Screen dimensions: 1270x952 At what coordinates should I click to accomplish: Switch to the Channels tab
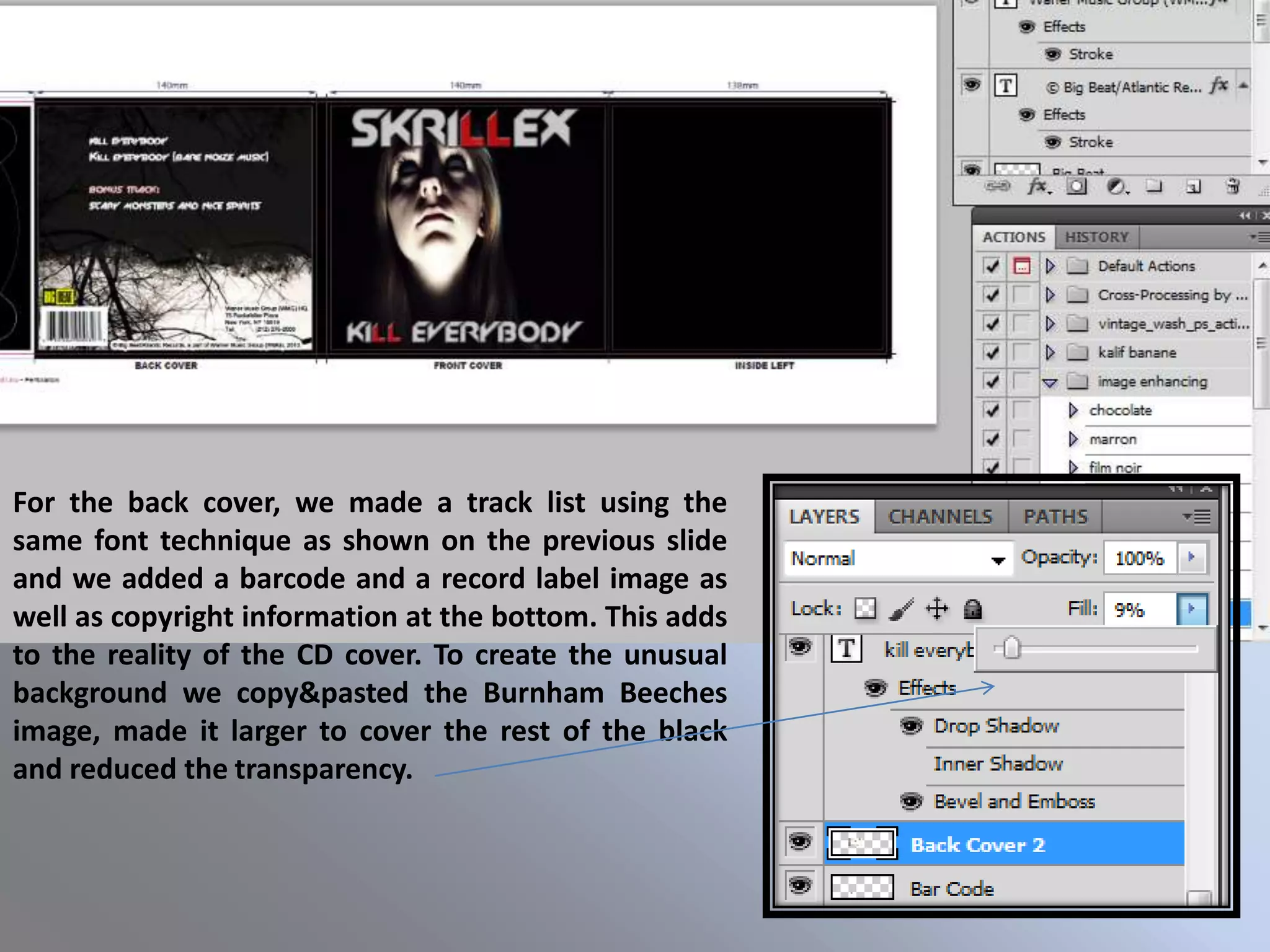(940, 516)
